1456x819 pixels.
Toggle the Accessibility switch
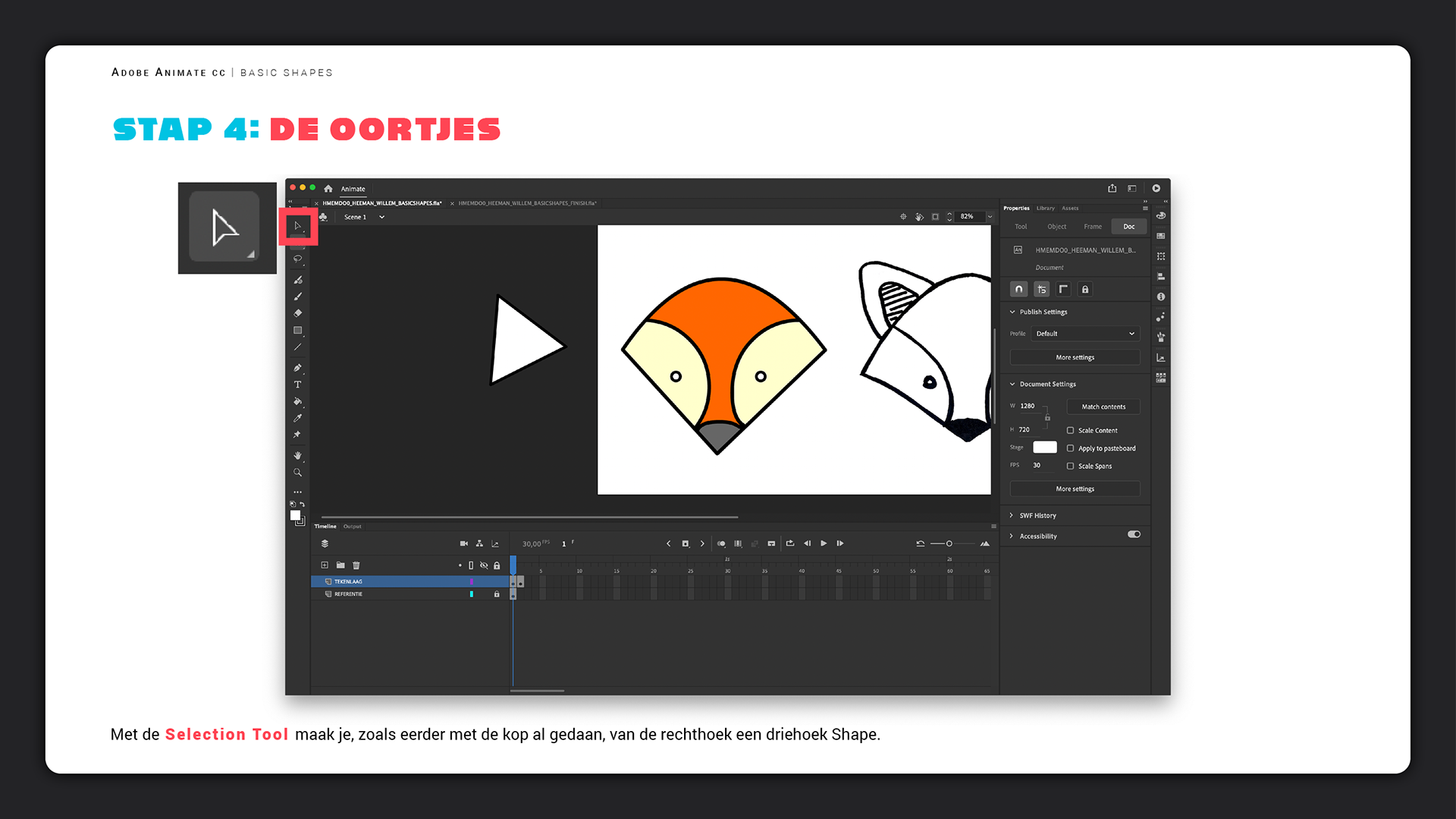click(x=1134, y=535)
